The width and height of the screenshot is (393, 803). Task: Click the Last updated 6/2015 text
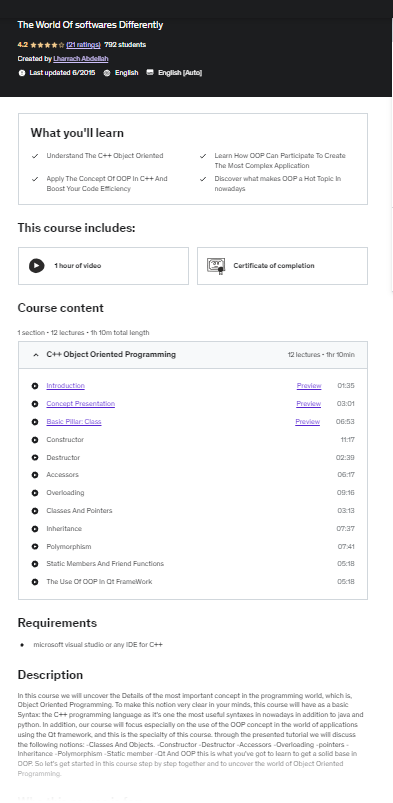[63, 73]
